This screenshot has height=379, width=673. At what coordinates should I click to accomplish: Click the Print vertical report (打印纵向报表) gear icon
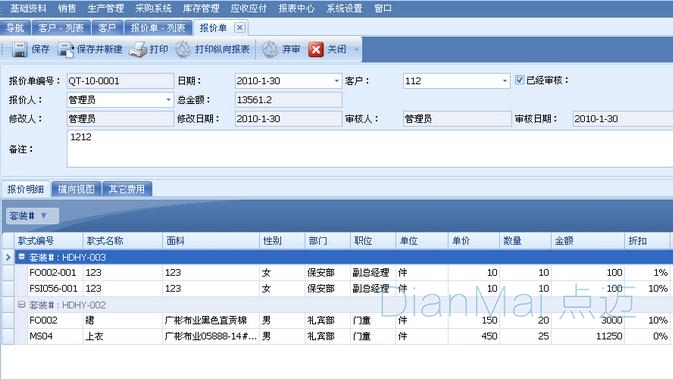(183, 49)
